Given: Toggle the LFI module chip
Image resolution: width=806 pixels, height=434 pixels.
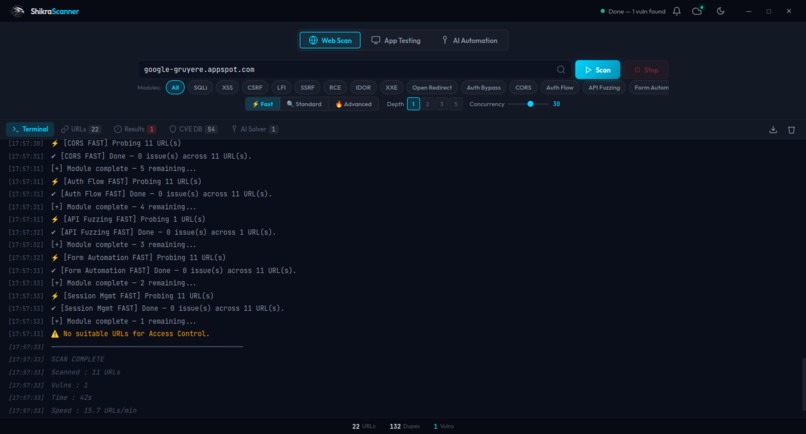Looking at the screenshot, I should tap(282, 87).
